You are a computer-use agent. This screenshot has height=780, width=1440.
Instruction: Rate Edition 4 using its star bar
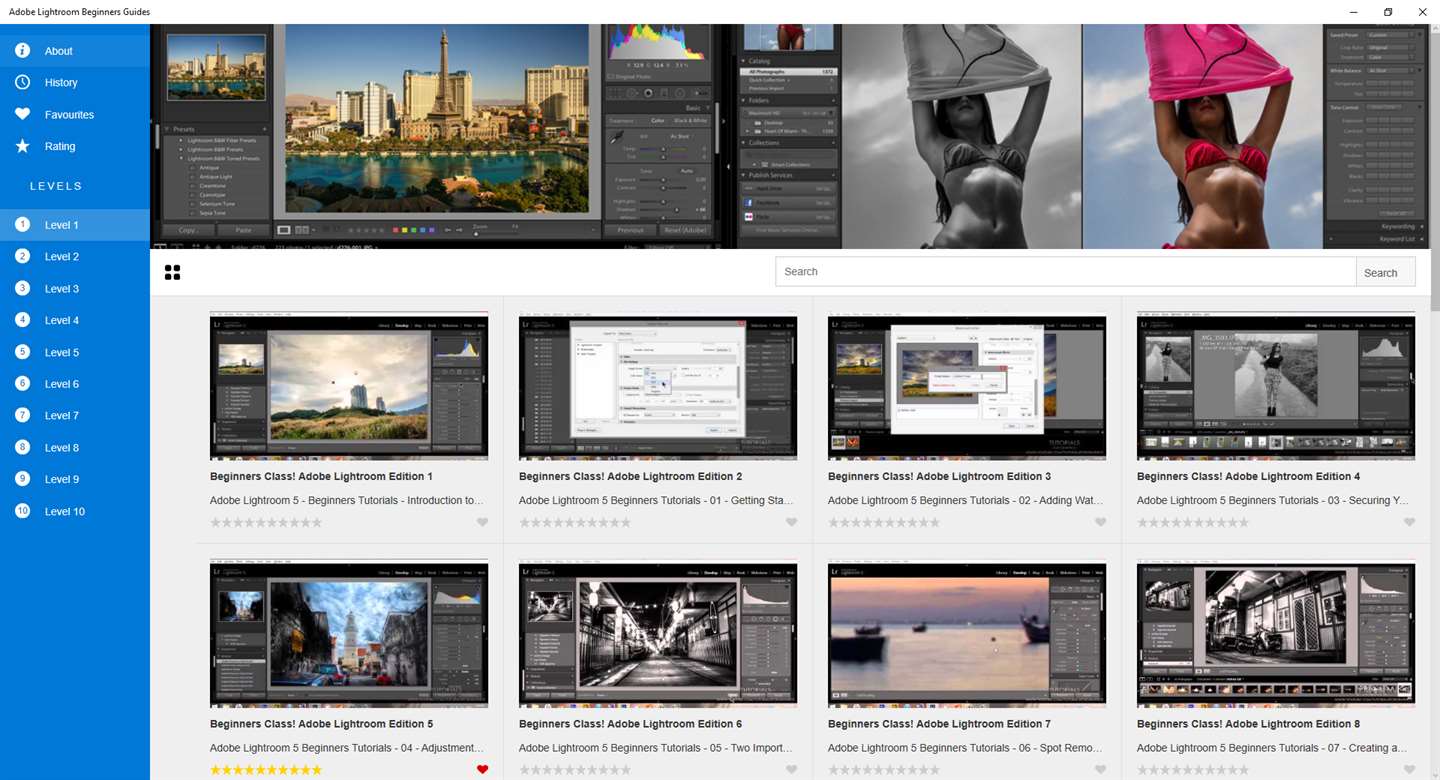click(x=1193, y=522)
